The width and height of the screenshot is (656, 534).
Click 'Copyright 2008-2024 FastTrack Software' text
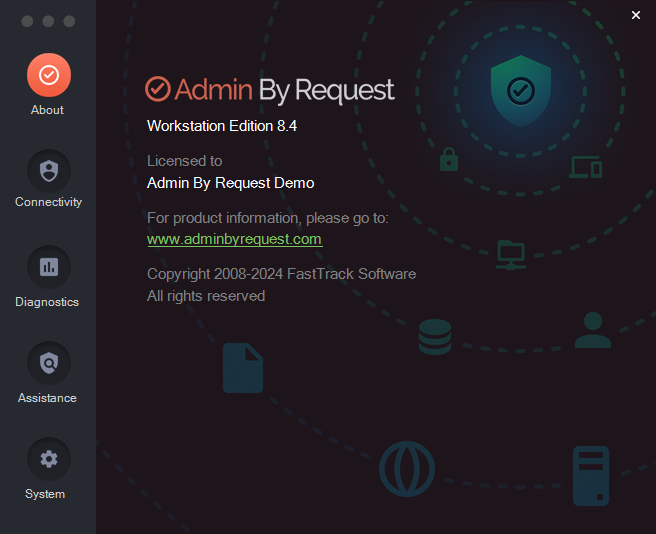[282, 274]
